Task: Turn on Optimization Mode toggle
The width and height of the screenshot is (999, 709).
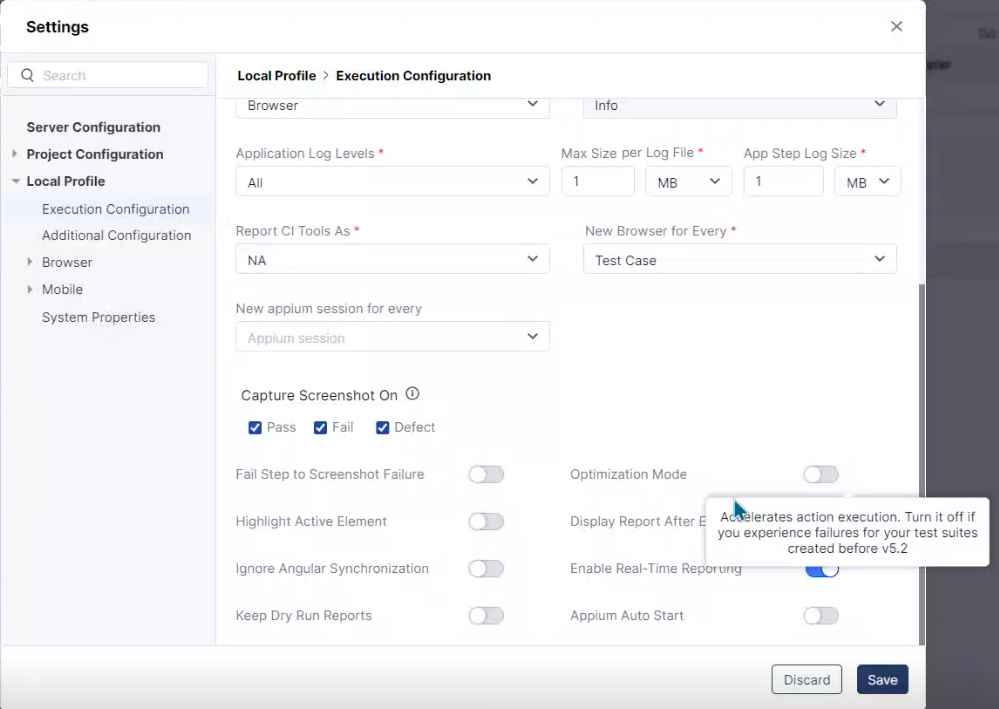Action: pyautogui.click(x=820, y=474)
